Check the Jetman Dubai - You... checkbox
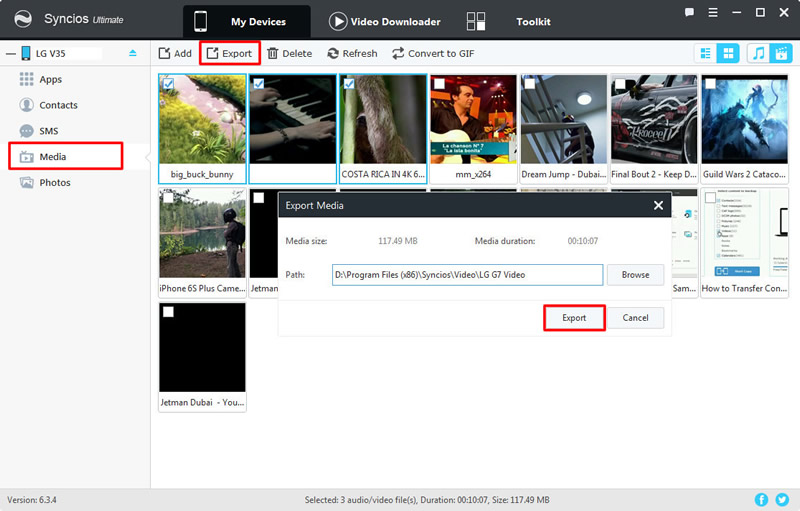The image size is (800, 511). [168, 312]
